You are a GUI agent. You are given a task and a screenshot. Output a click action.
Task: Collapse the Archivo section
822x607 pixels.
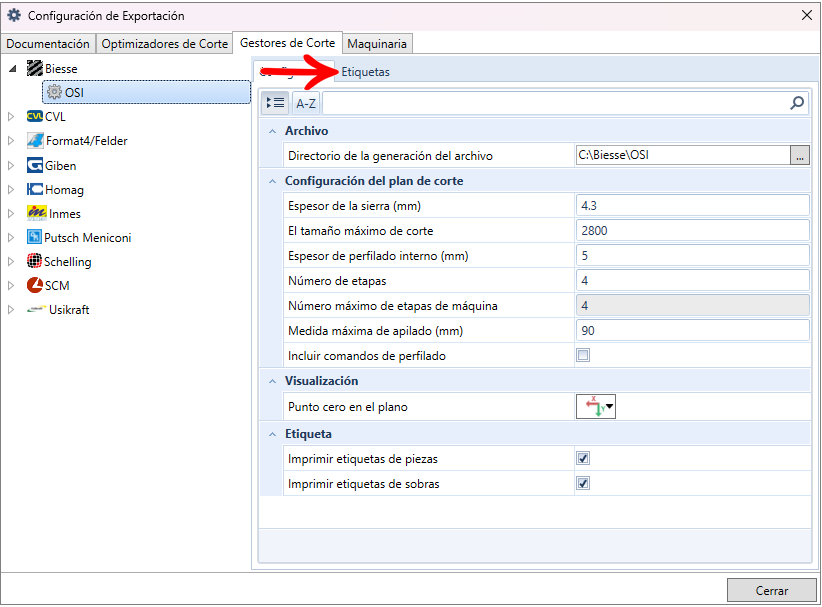[272, 131]
